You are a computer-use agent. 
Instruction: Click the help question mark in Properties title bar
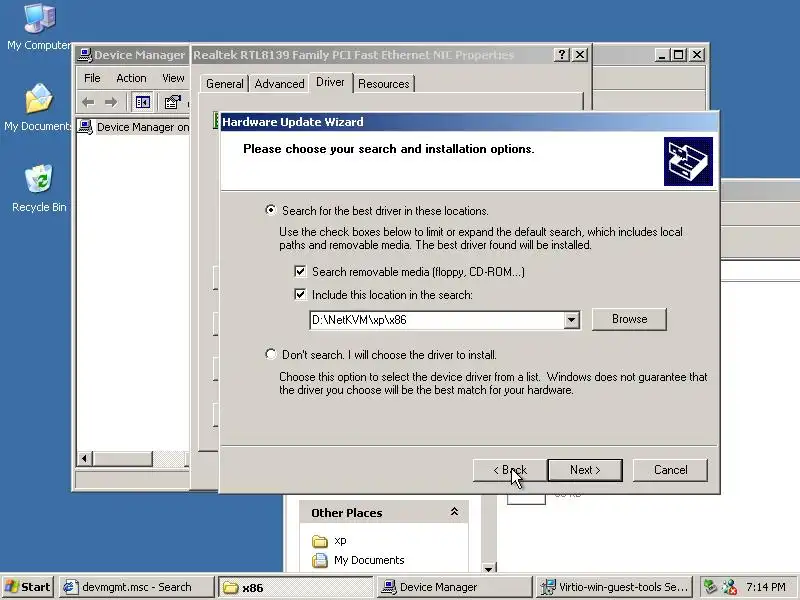tap(561, 55)
